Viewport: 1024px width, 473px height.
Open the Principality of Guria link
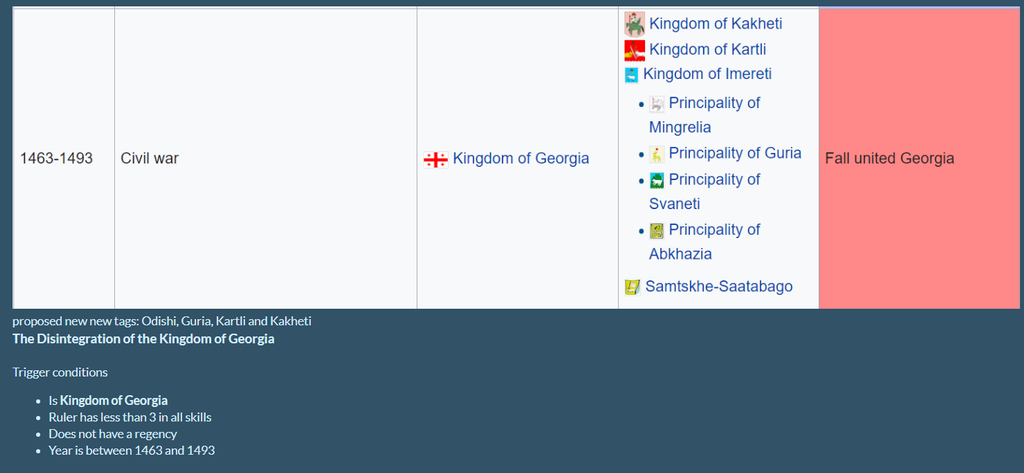point(735,154)
